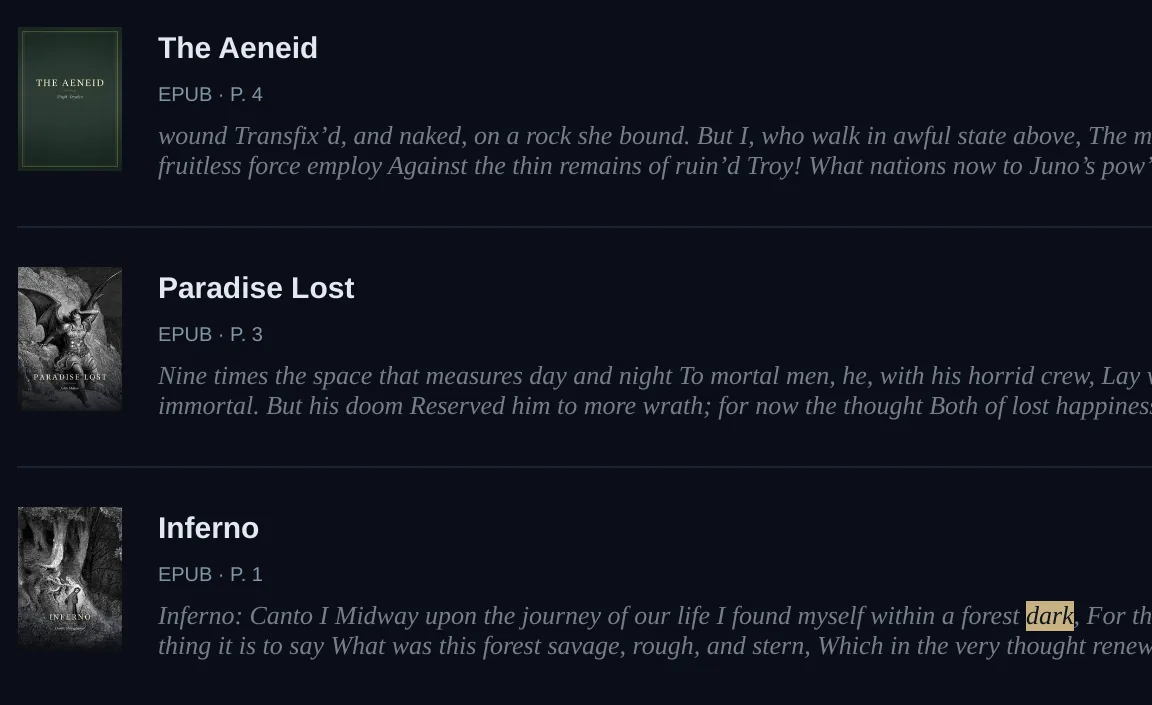The image size is (1152, 705).
Task: Open the Inferno cover thumbnail
Action: click(x=70, y=578)
